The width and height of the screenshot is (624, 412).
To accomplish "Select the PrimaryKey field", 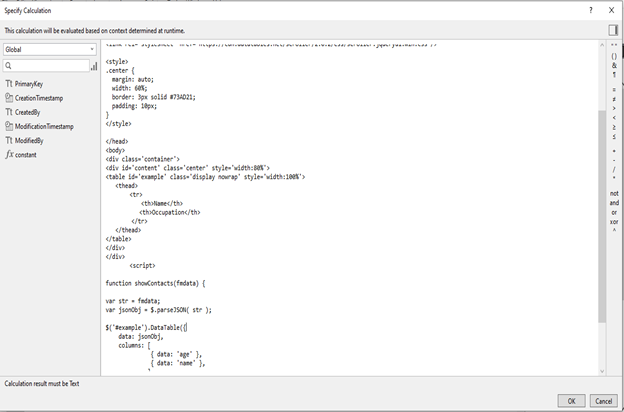I will click(30, 84).
